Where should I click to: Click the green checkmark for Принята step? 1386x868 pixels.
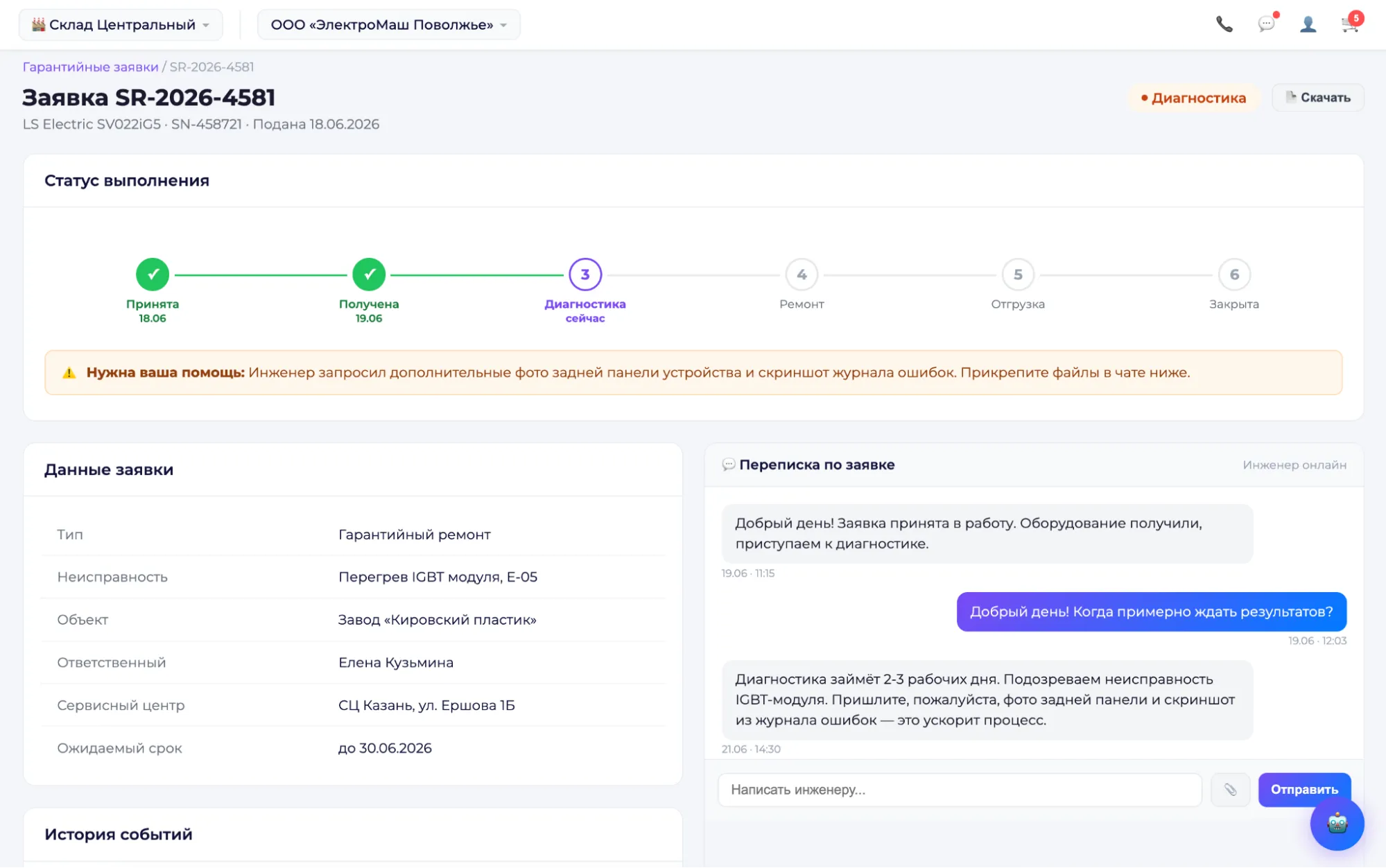(153, 275)
